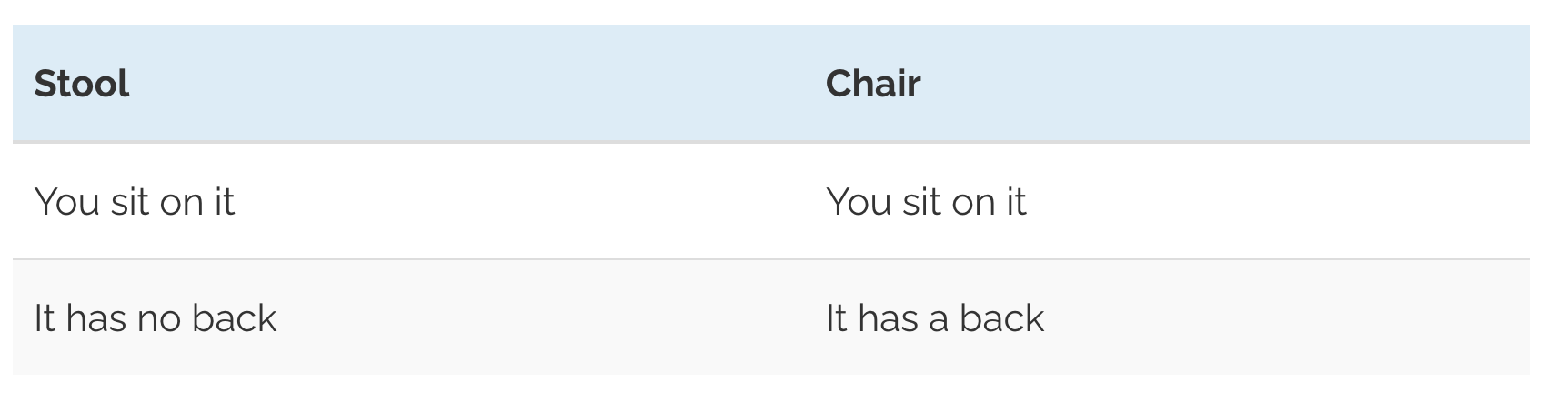Screen dimensions: 1568x393
Task: Click the word "You" in the Stool column
Action: click(65, 201)
